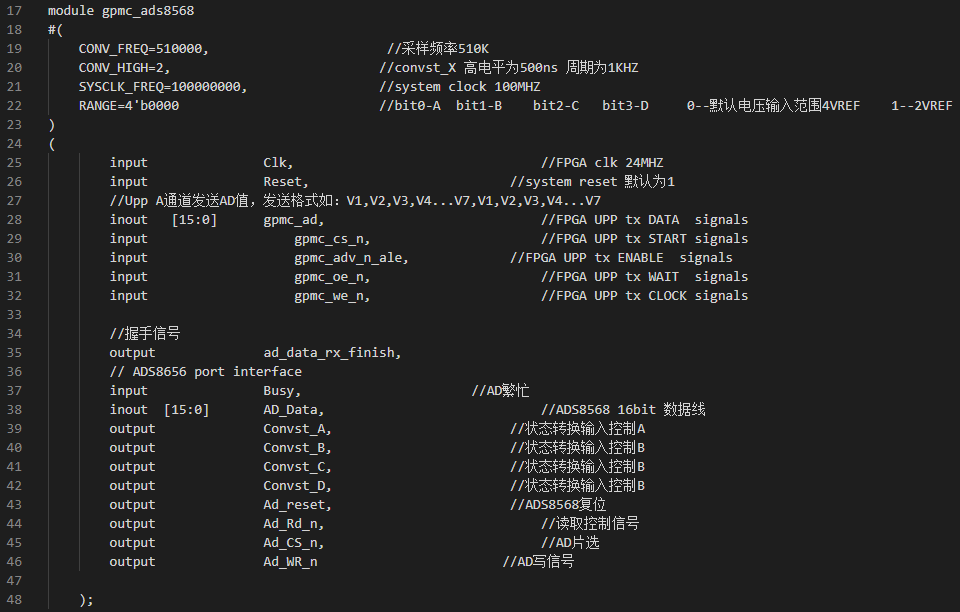Image resolution: width=960 pixels, height=612 pixels.
Task: Click the gpmc_adv_n_ale signal name
Action: [348, 258]
